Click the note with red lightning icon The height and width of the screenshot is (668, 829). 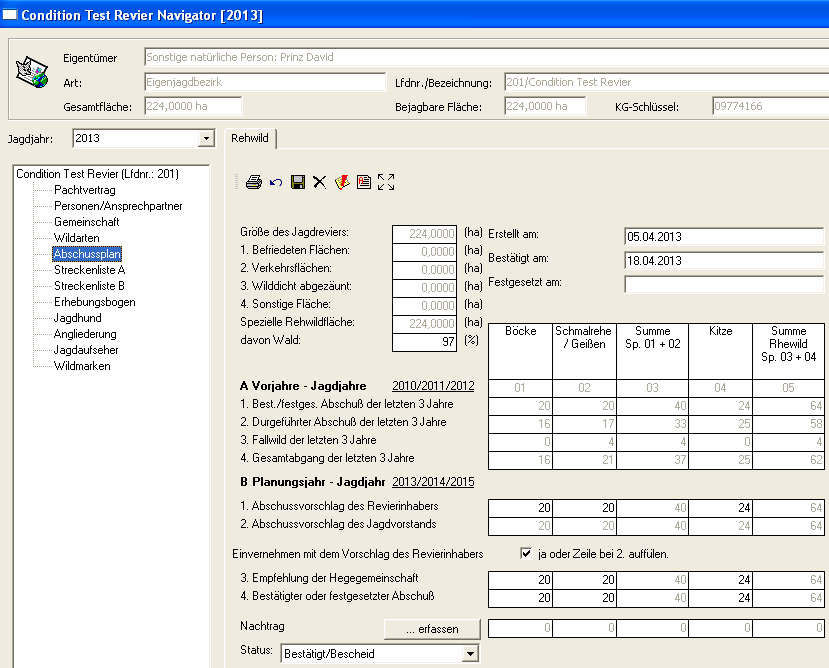[x=341, y=182]
